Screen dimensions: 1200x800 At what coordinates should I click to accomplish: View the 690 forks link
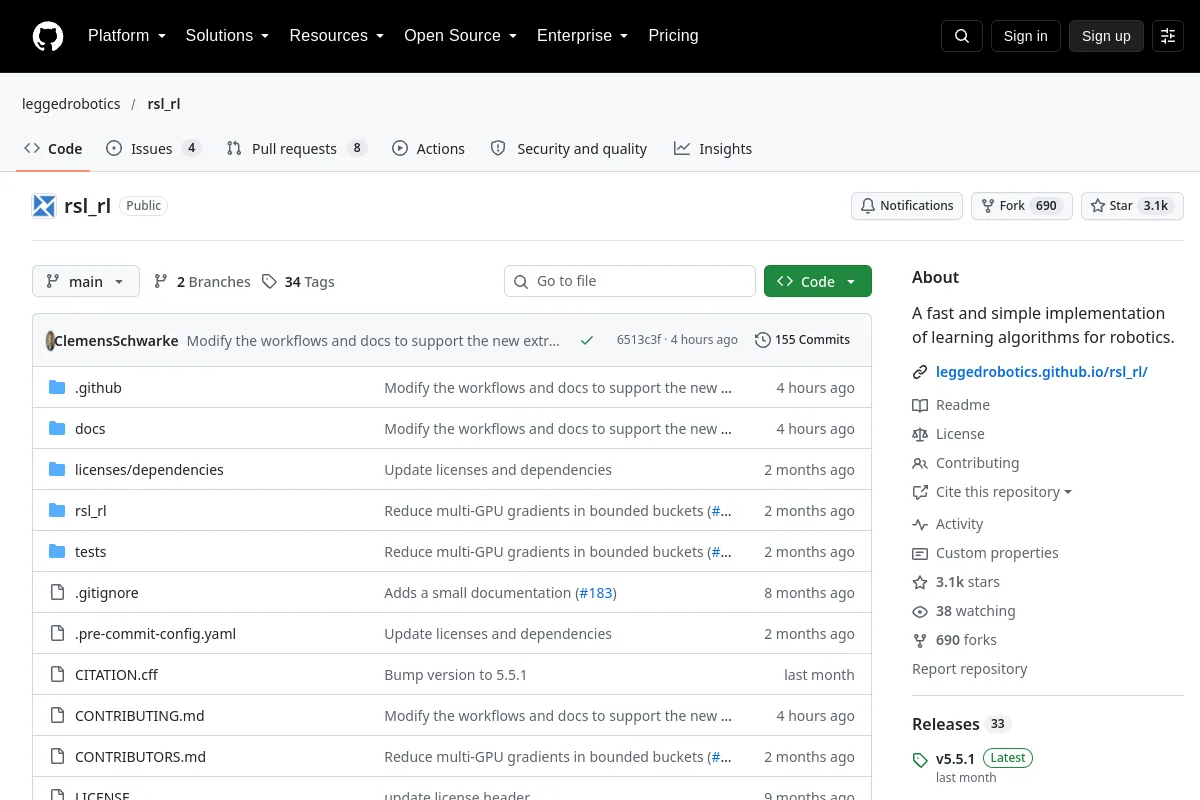(966, 640)
